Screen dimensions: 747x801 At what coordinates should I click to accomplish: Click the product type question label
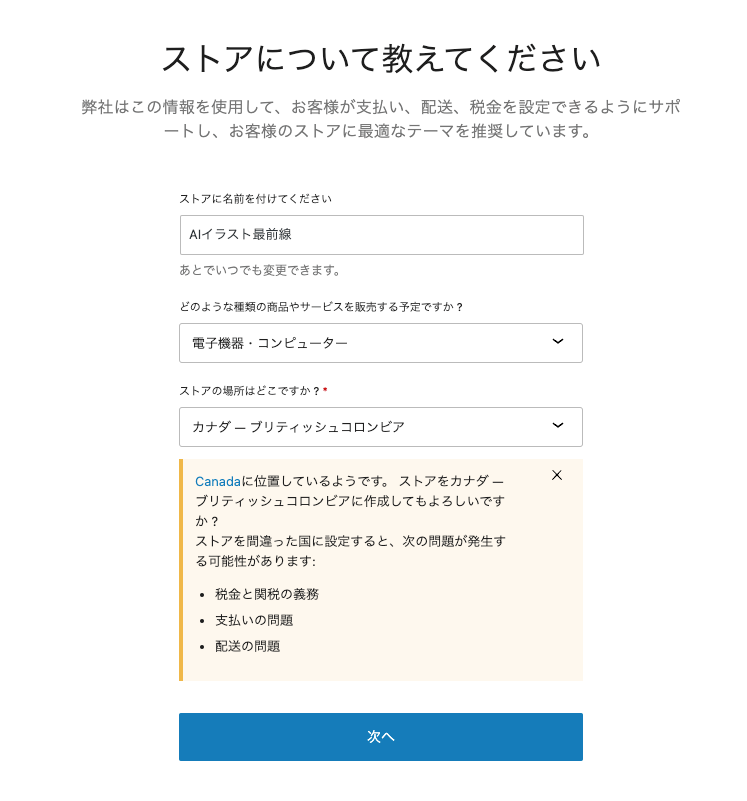(321, 307)
